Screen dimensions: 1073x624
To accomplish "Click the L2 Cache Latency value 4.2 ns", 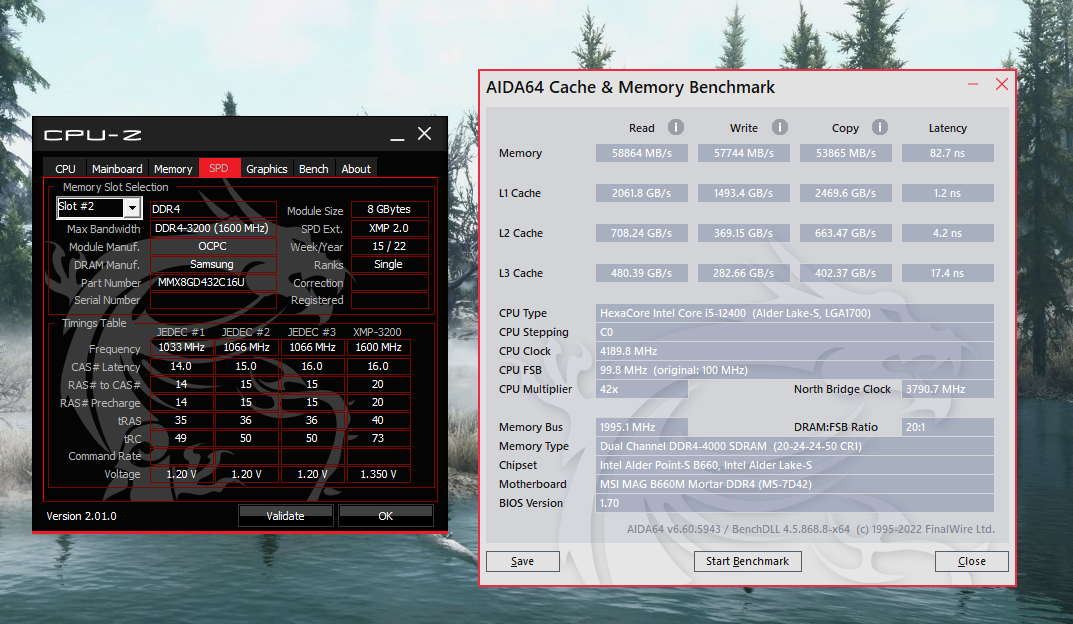I will [x=948, y=233].
